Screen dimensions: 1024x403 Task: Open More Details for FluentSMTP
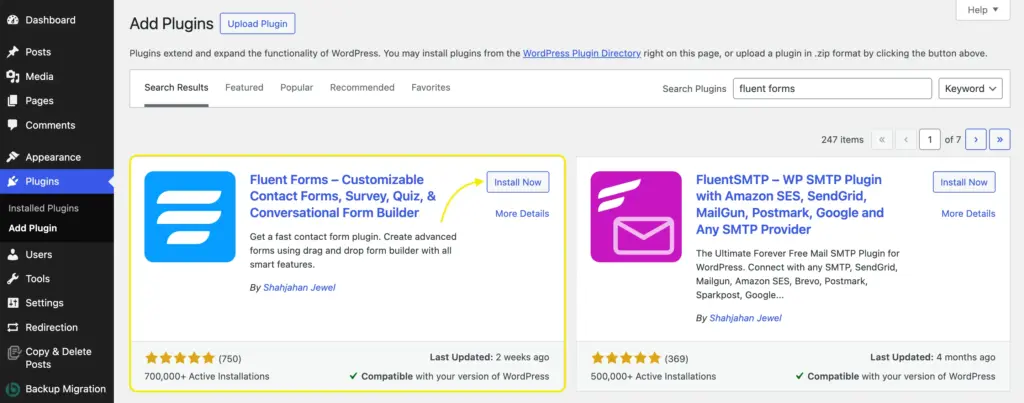point(968,214)
